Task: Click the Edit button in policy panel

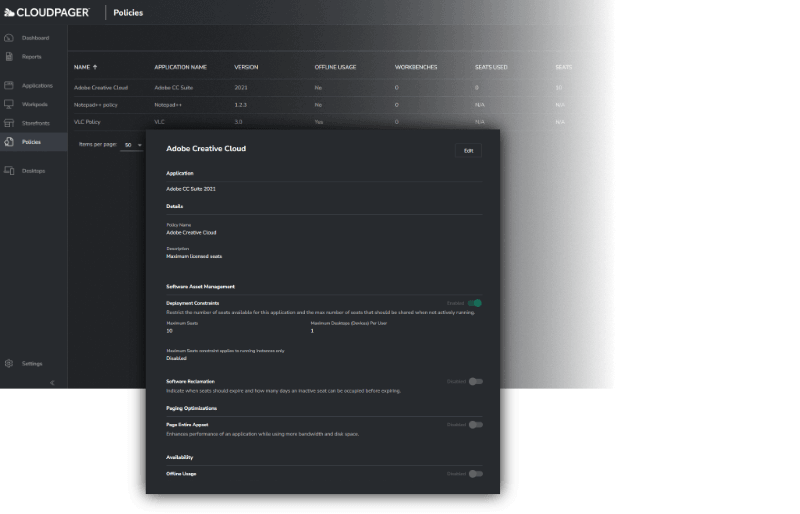Action: [x=468, y=151]
